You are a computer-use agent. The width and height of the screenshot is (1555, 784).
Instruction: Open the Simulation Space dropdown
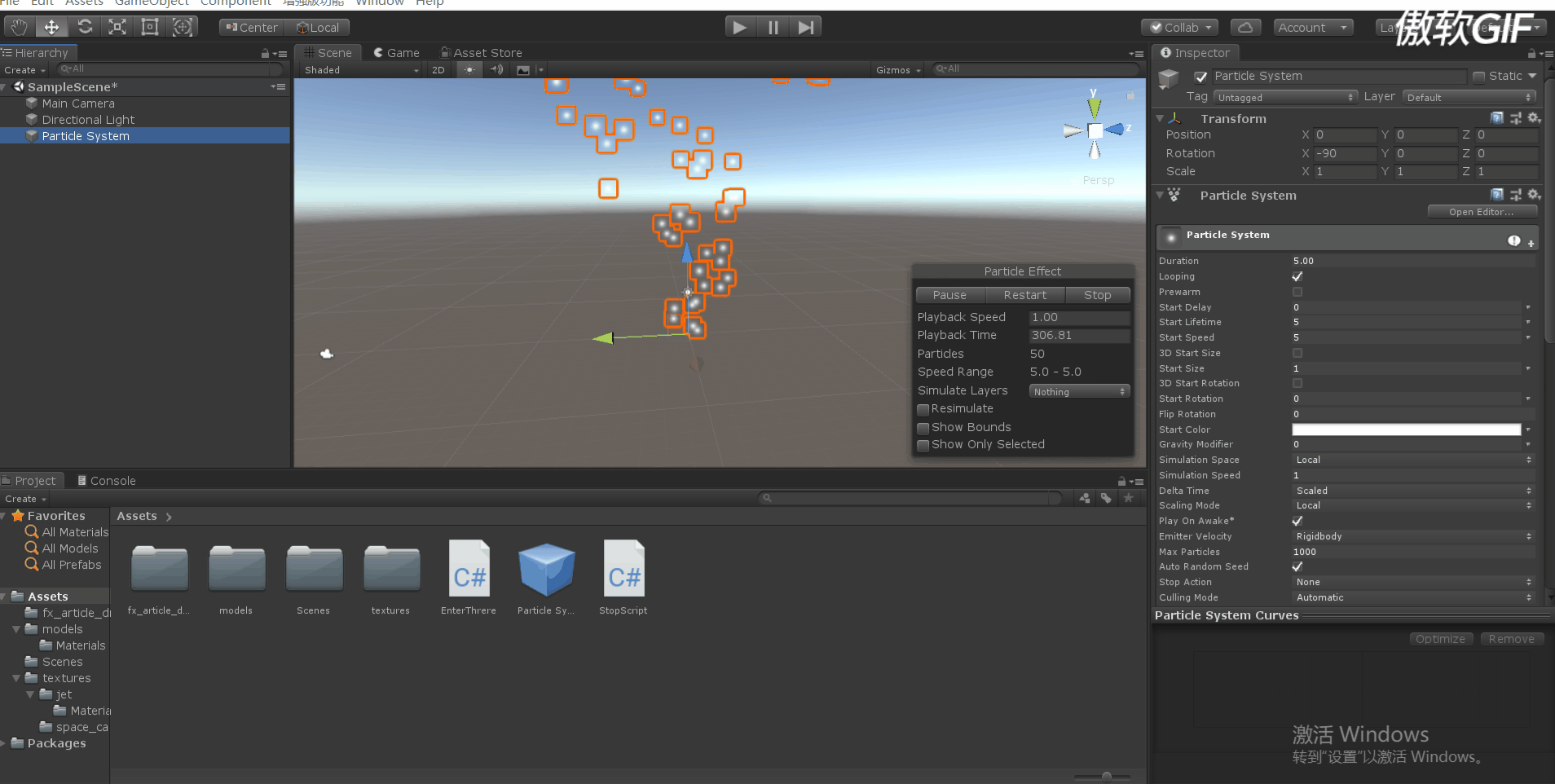[1413, 460]
